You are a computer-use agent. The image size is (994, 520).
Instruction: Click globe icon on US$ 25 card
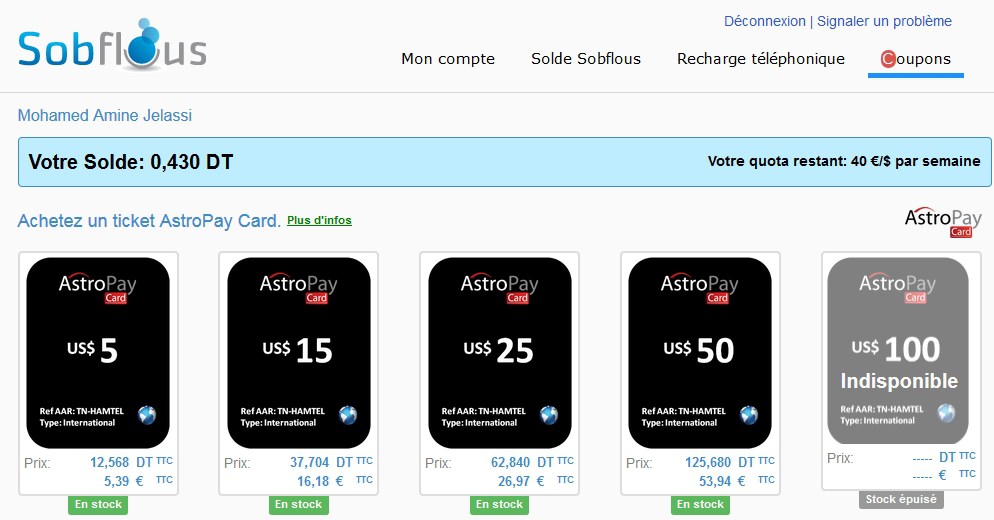549,415
